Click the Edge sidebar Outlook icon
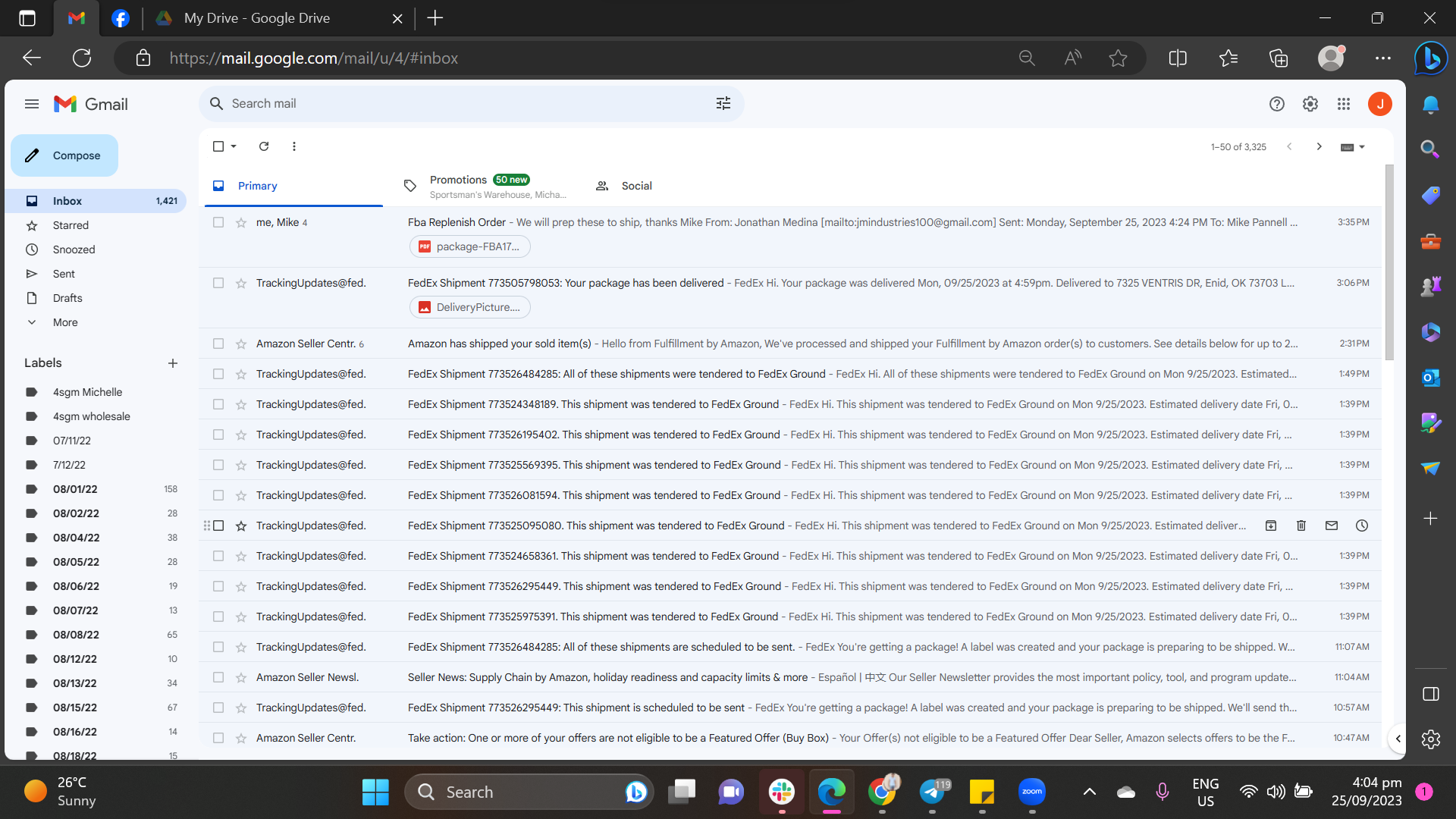 1431,377
